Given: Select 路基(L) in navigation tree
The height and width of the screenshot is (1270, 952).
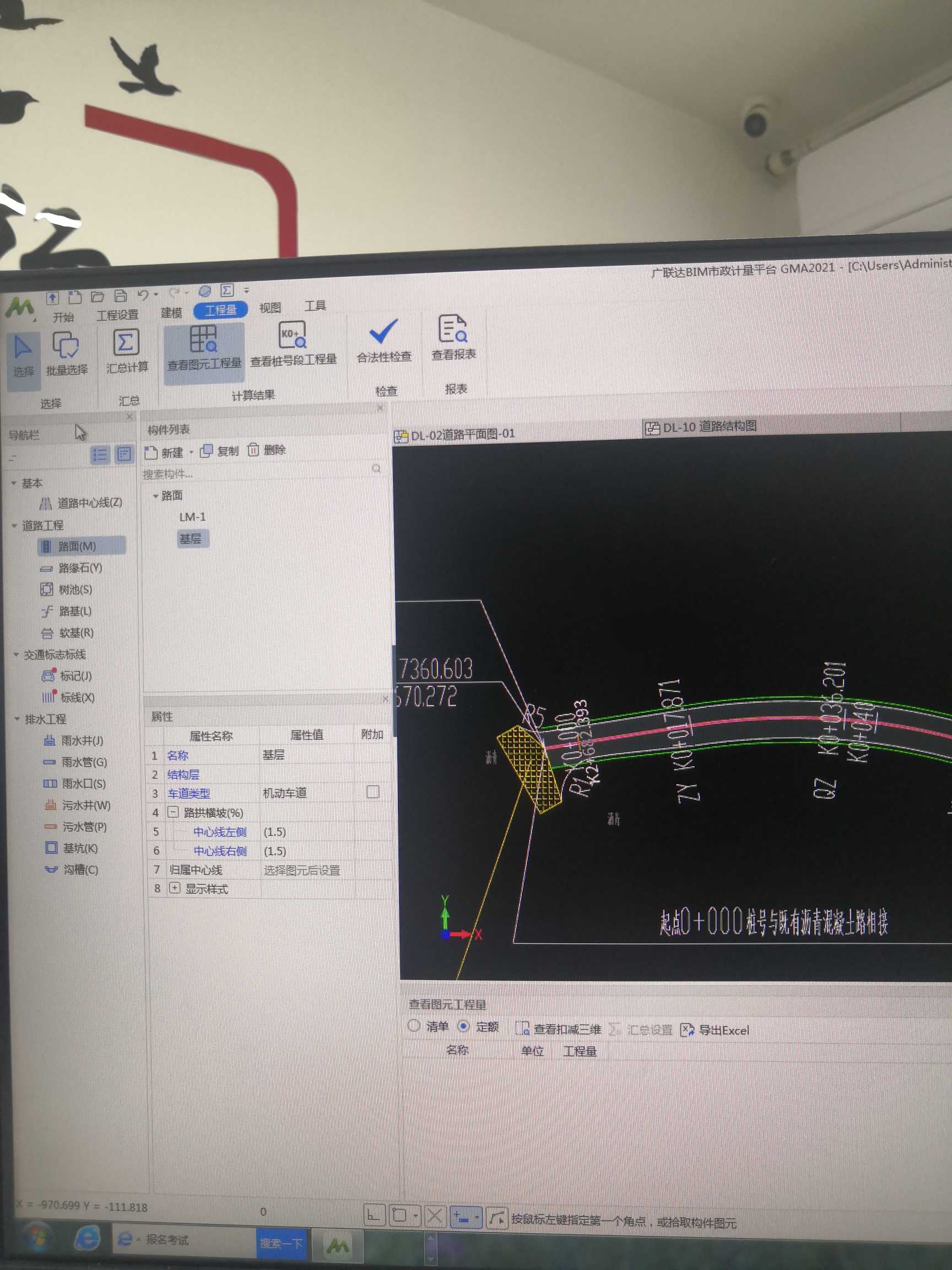Looking at the screenshot, I should [x=67, y=611].
